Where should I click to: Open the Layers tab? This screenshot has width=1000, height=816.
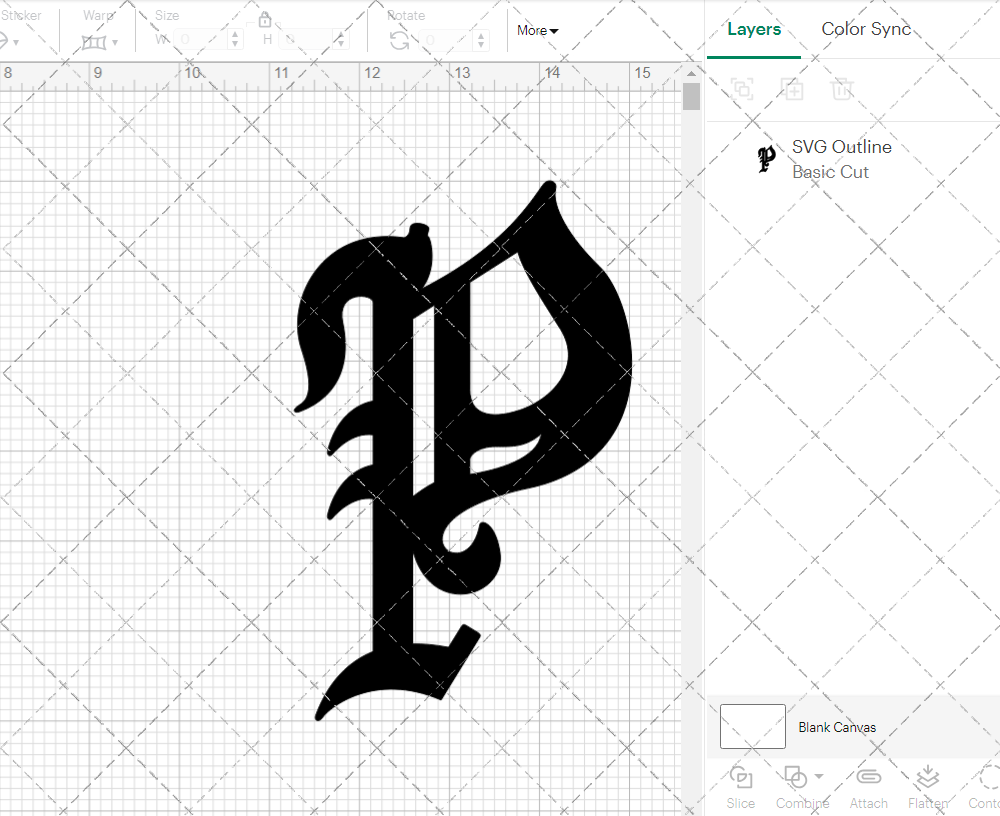754,29
